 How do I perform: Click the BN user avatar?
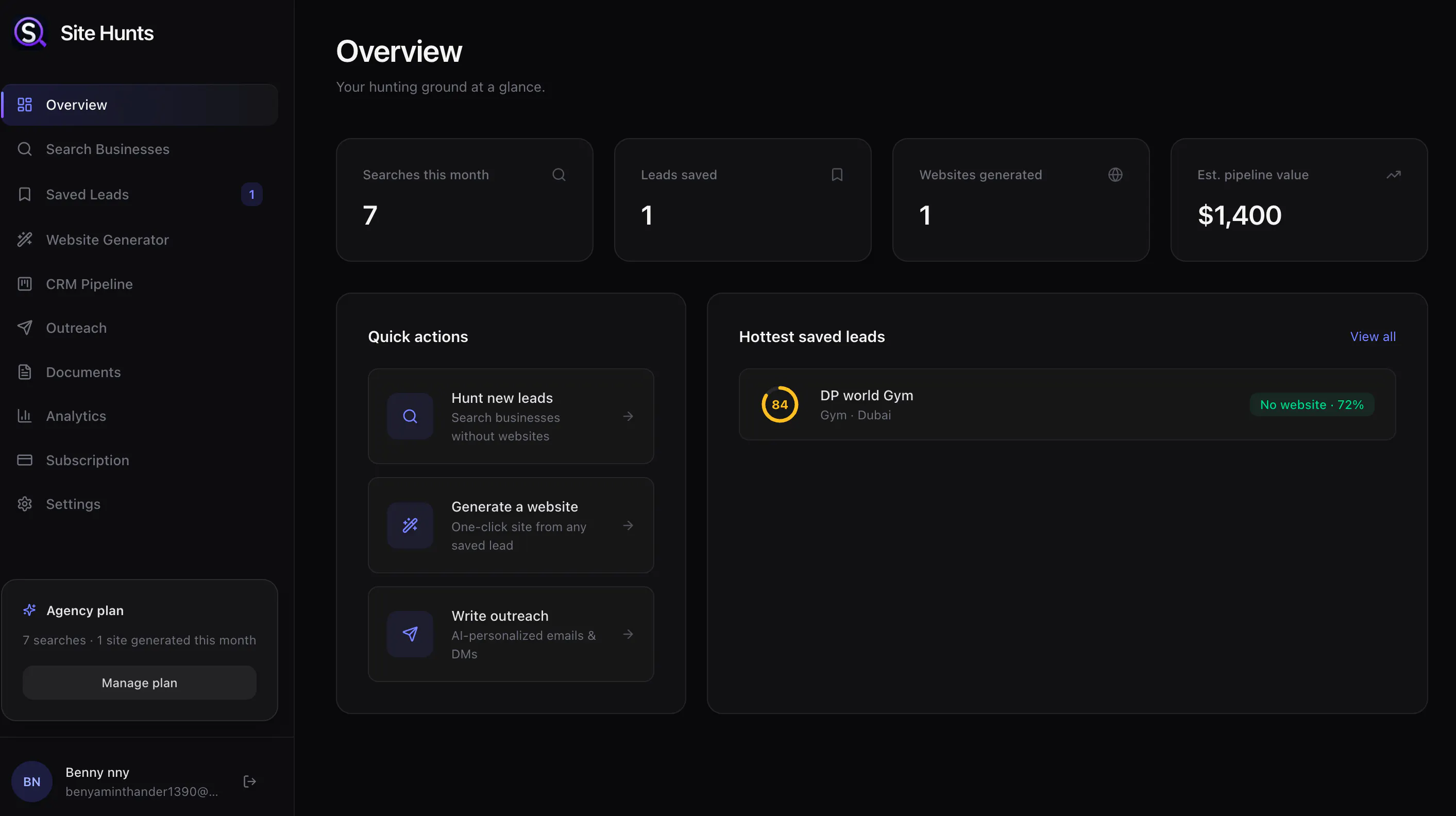[31, 781]
